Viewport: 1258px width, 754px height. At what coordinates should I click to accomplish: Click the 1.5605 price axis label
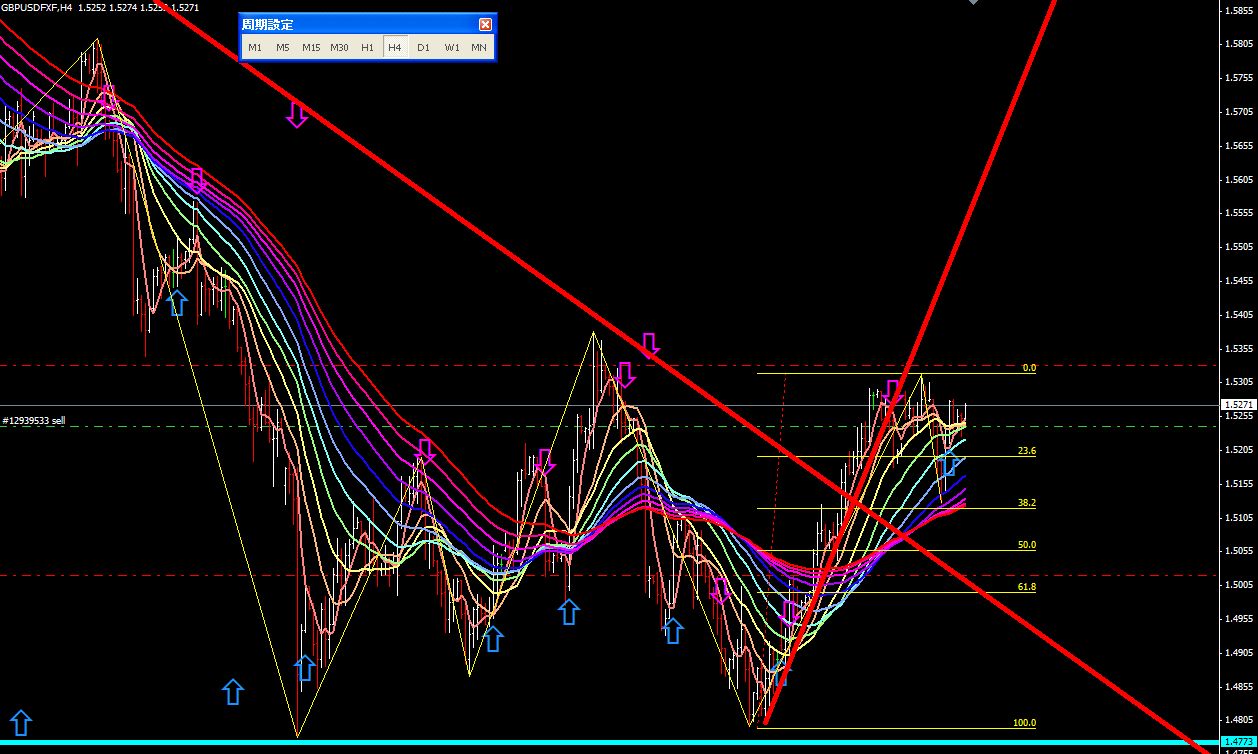click(1238, 179)
